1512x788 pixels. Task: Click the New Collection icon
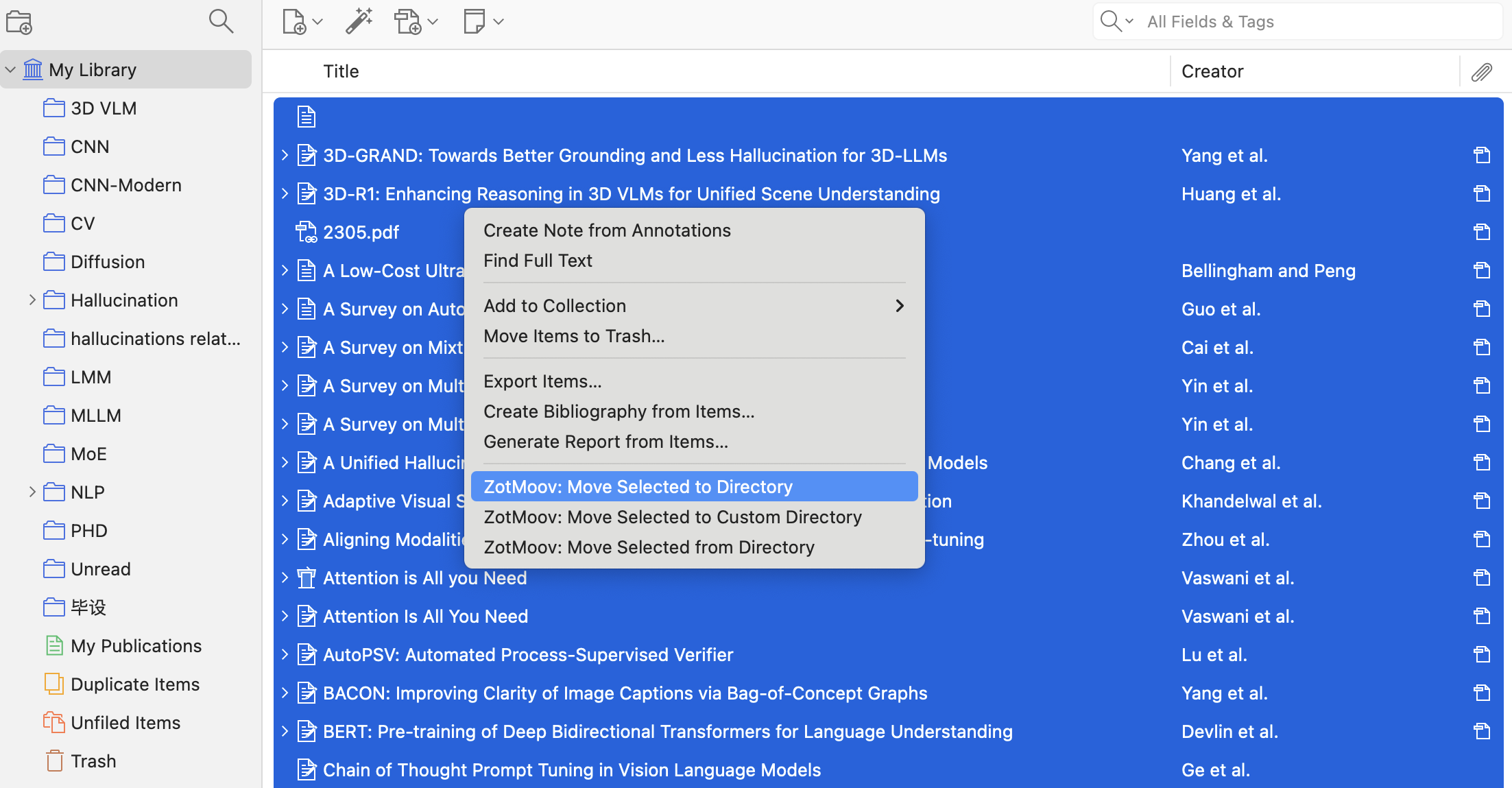click(x=19, y=23)
